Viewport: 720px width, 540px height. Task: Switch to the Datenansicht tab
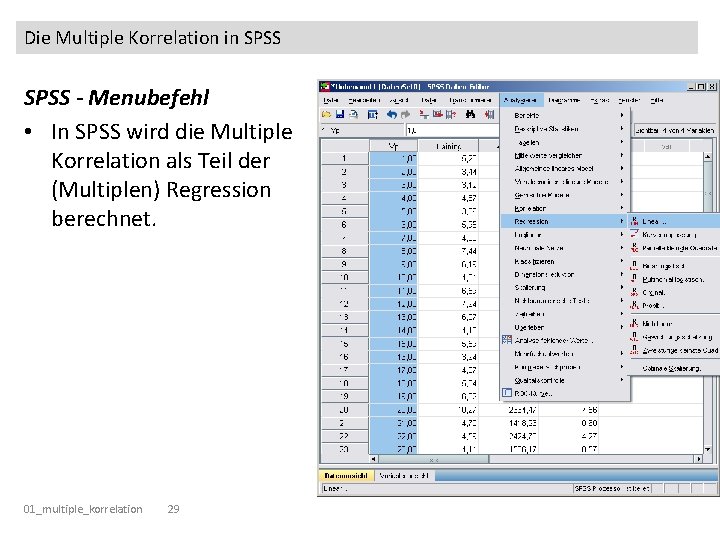click(346, 475)
